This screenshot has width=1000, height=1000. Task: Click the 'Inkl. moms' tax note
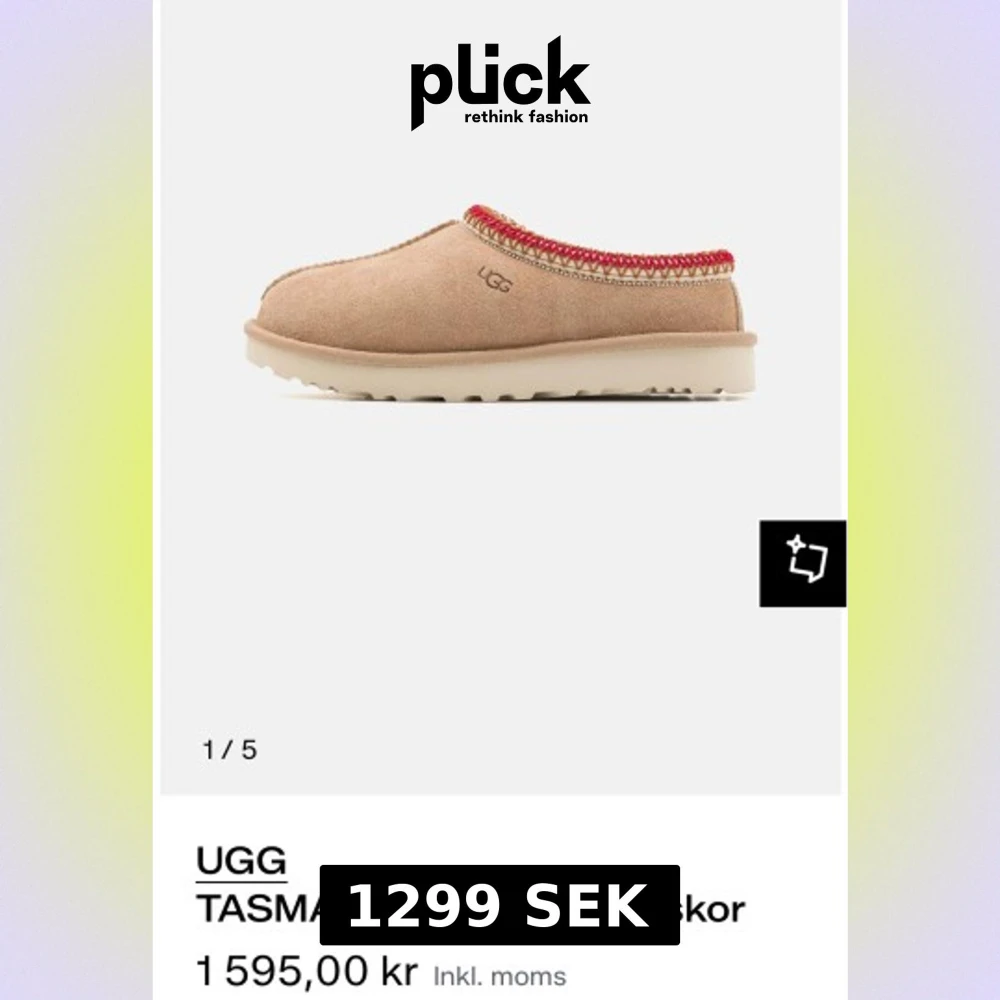pos(499,976)
